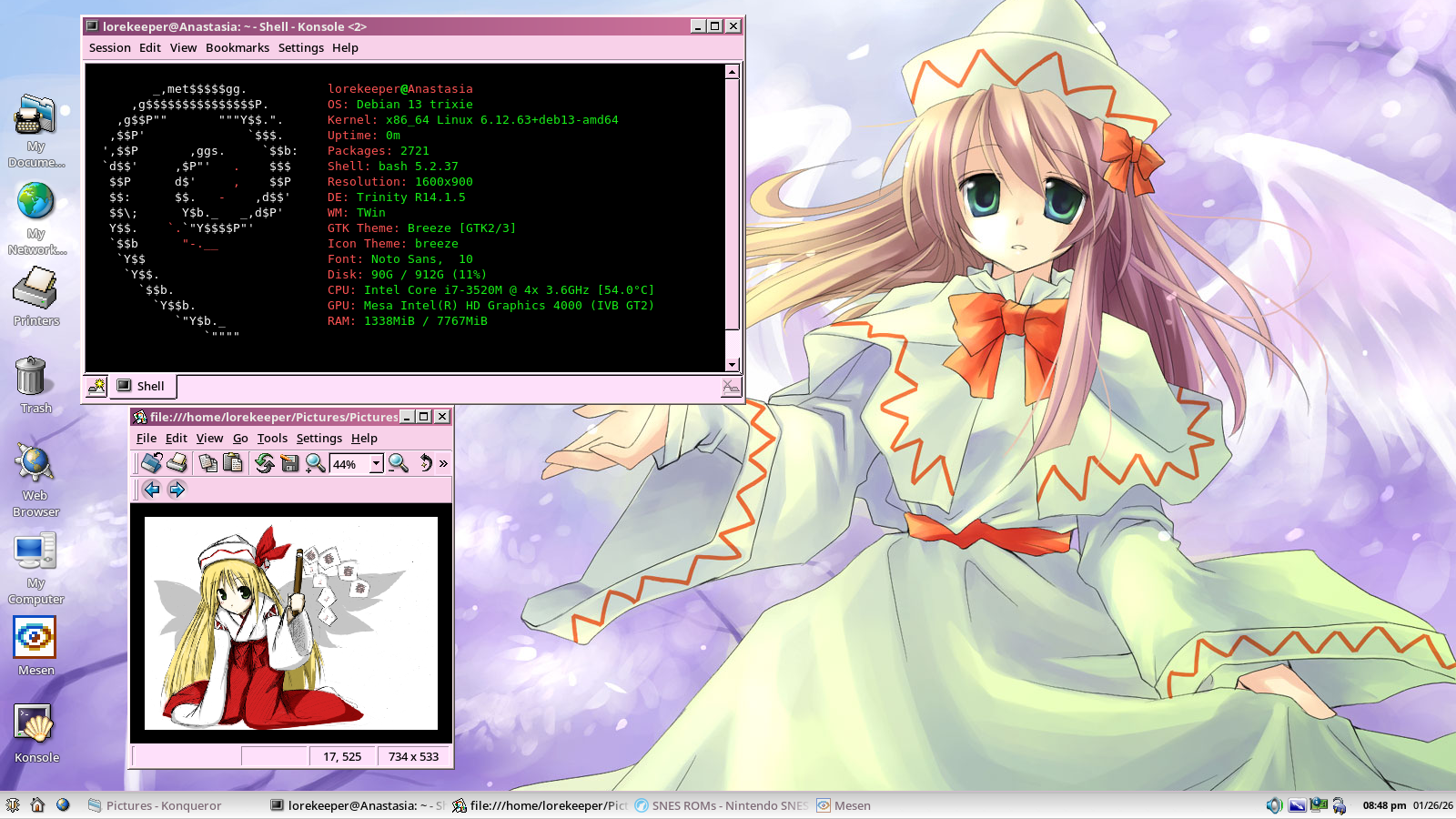Launch the Konsole desktop icon
This screenshot has height=819, width=1456.
(35, 733)
